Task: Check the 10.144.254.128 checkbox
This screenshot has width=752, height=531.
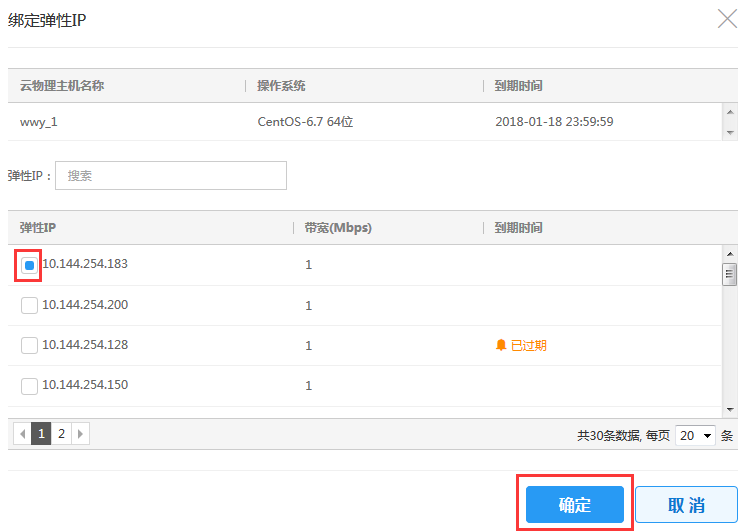Action: pos(29,345)
